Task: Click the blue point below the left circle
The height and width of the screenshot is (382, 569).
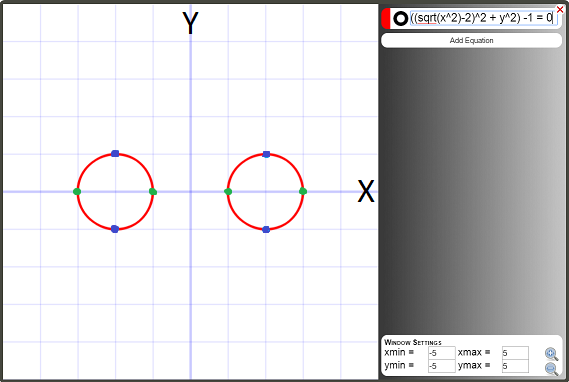Action: [115, 229]
